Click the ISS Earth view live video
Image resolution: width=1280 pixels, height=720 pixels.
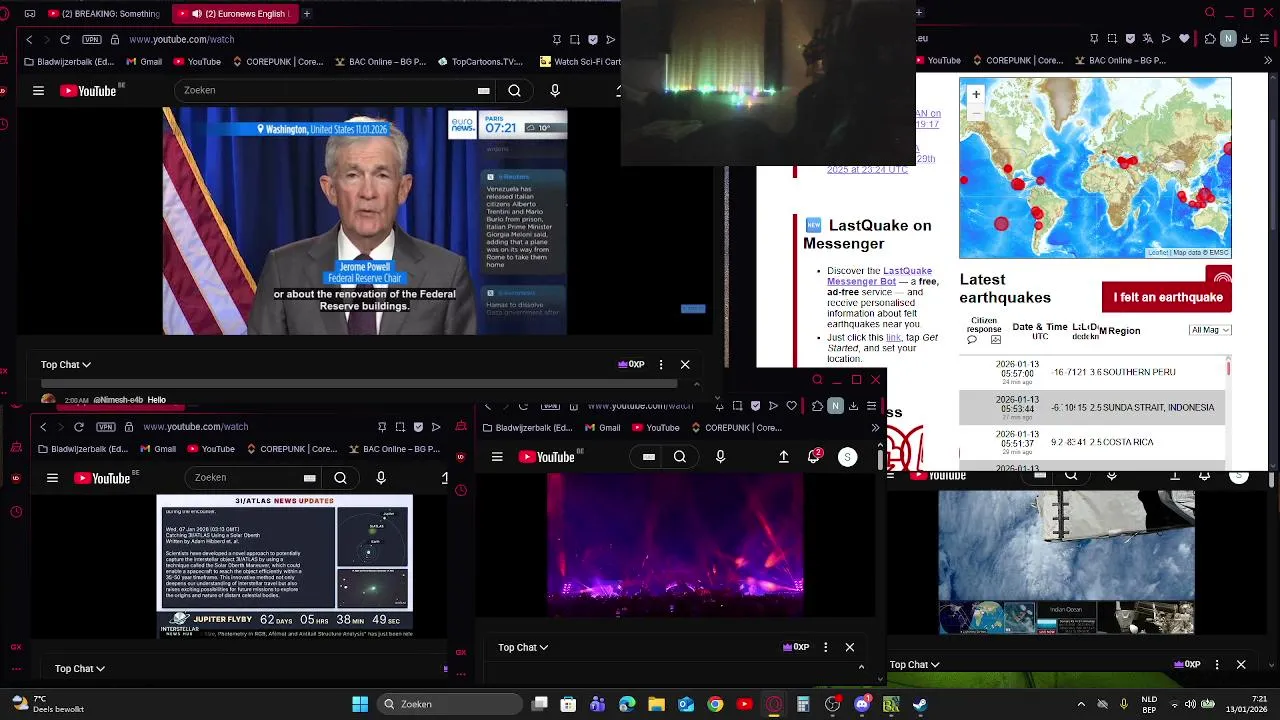pos(1066,561)
